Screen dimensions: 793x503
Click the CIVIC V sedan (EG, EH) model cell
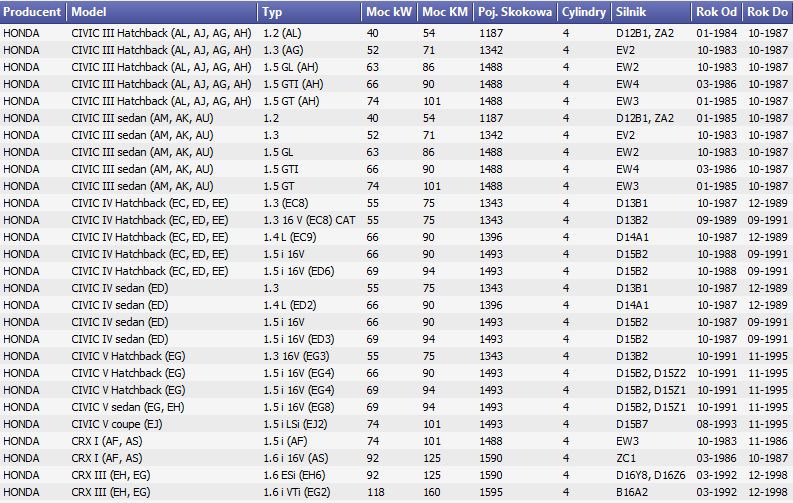click(128, 407)
